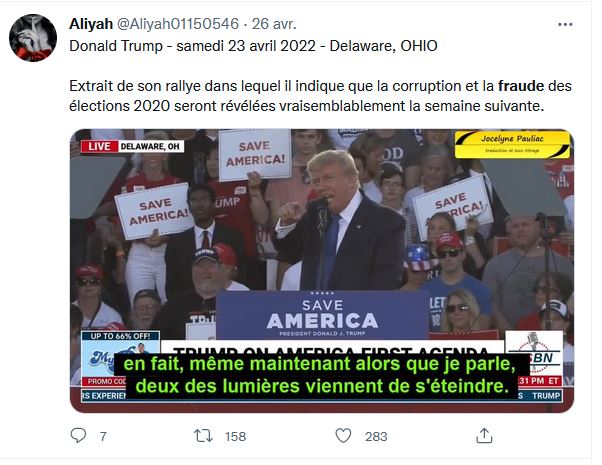Viewport: 602px width, 465px height.
Task: Click the like count 283
Action: pyautogui.click(x=376, y=437)
